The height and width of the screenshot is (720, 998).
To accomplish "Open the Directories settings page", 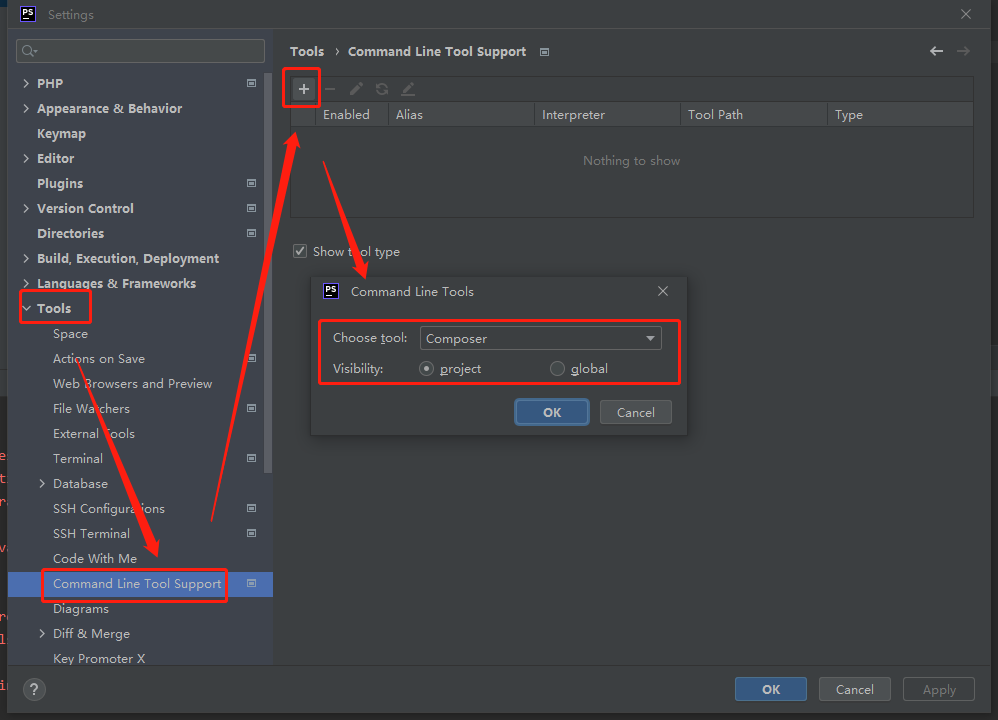I will [71, 234].
